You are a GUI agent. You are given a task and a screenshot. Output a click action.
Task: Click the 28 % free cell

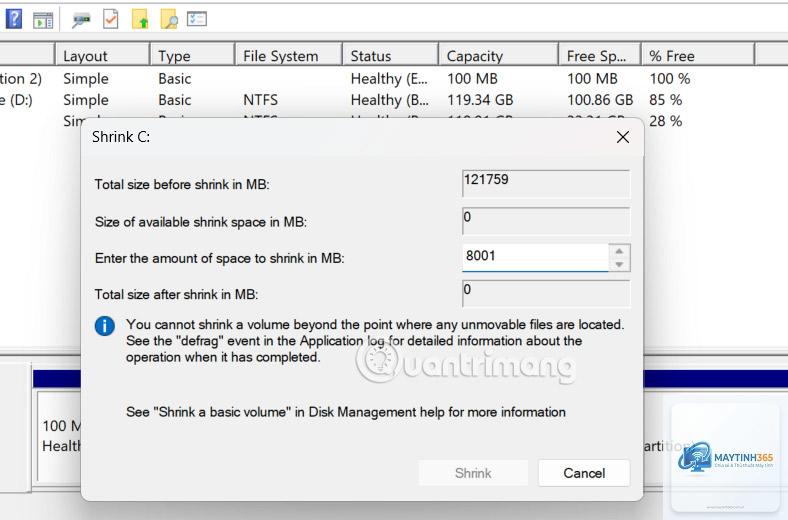click(x=665, y=121)
